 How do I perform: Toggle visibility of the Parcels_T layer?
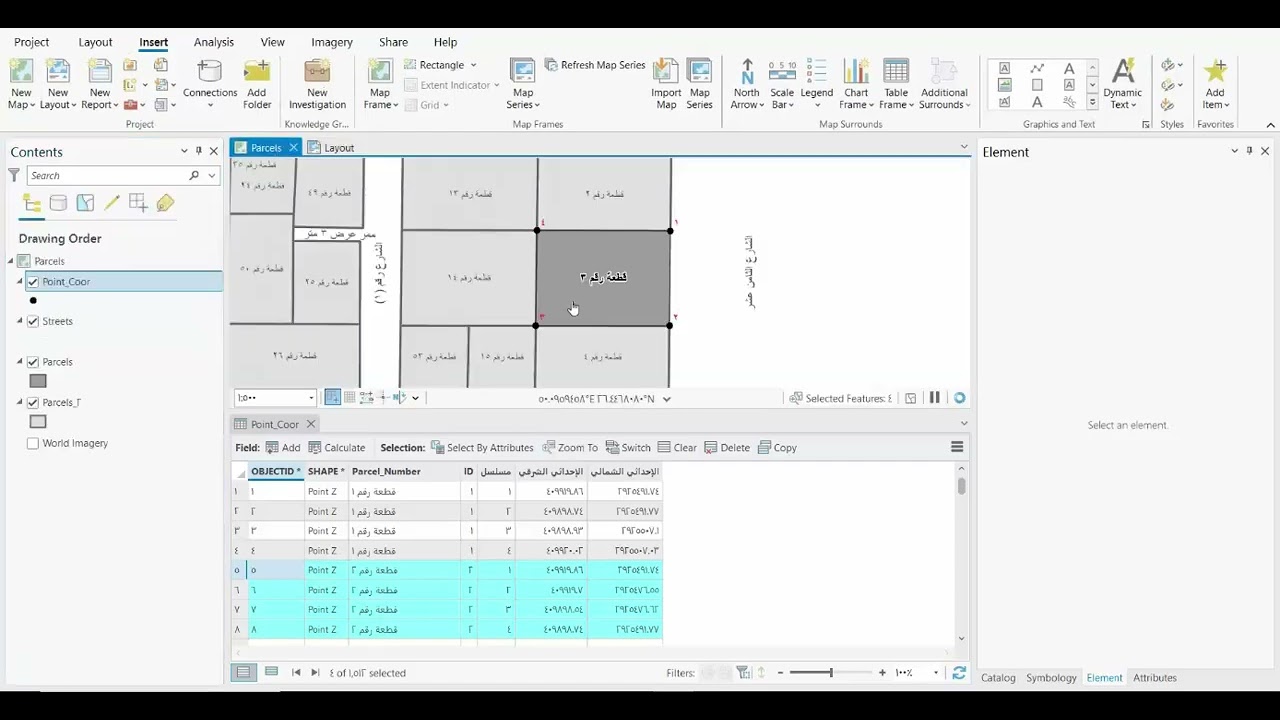coord(33,402)
